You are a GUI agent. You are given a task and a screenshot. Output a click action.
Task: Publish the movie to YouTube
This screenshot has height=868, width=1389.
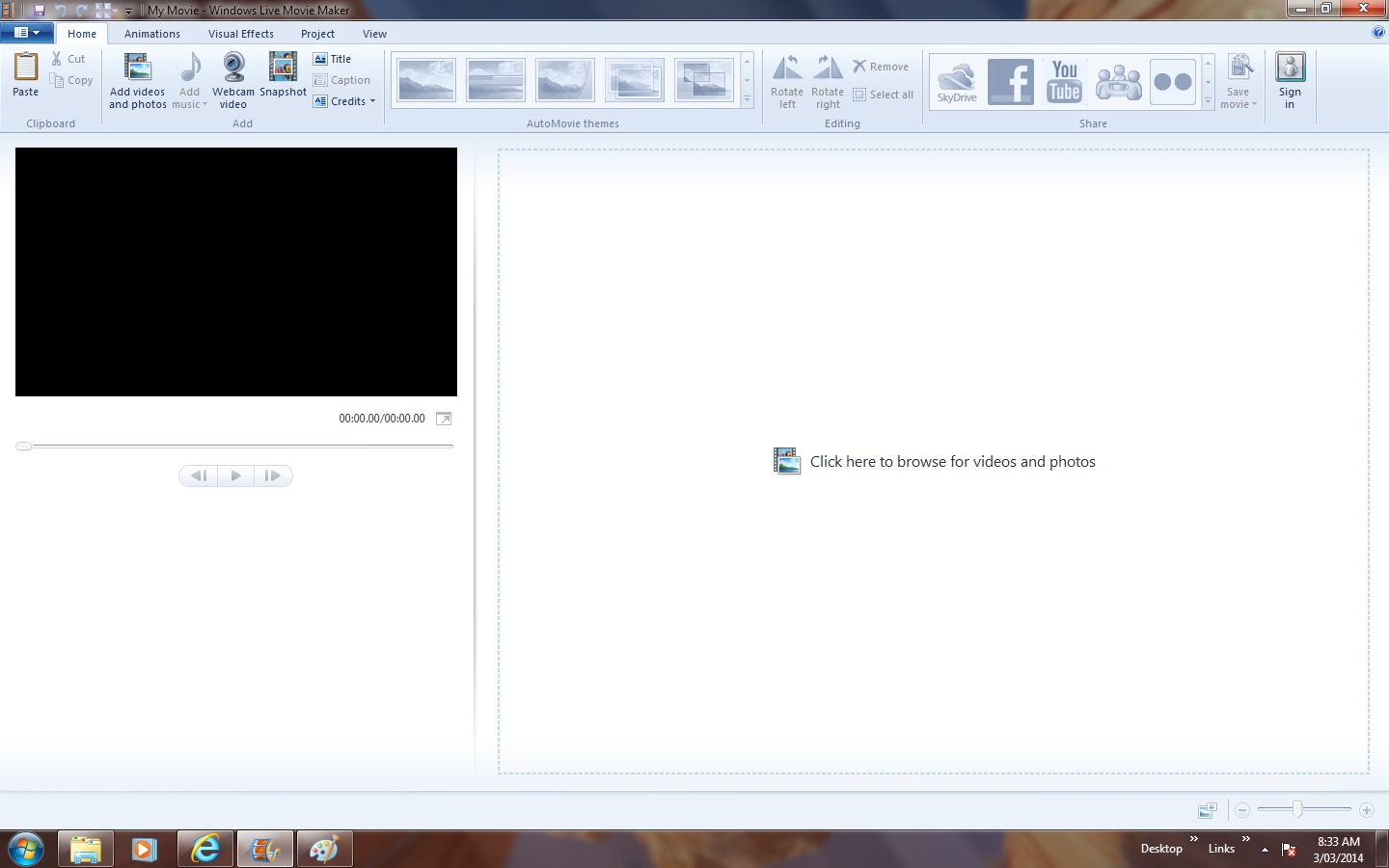(1064, 82)
